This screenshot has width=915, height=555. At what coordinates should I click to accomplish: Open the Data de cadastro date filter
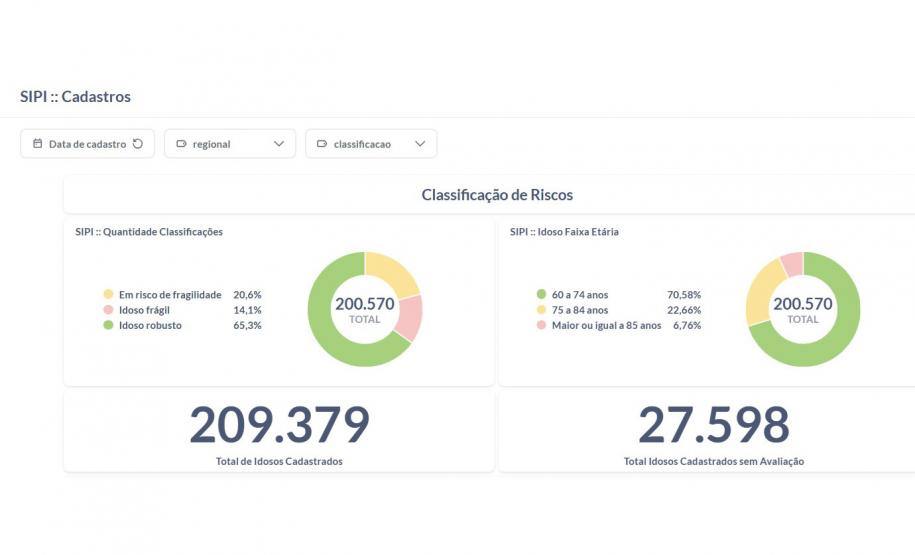86,144
